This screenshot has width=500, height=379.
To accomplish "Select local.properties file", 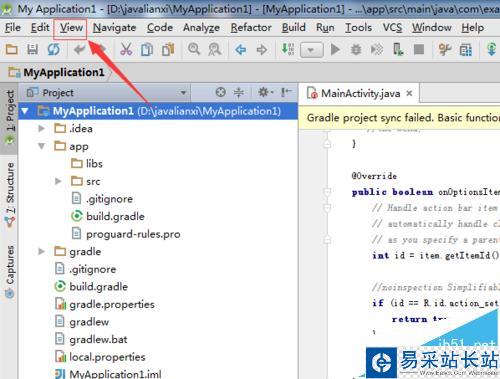I will click(x=100, y=357).
